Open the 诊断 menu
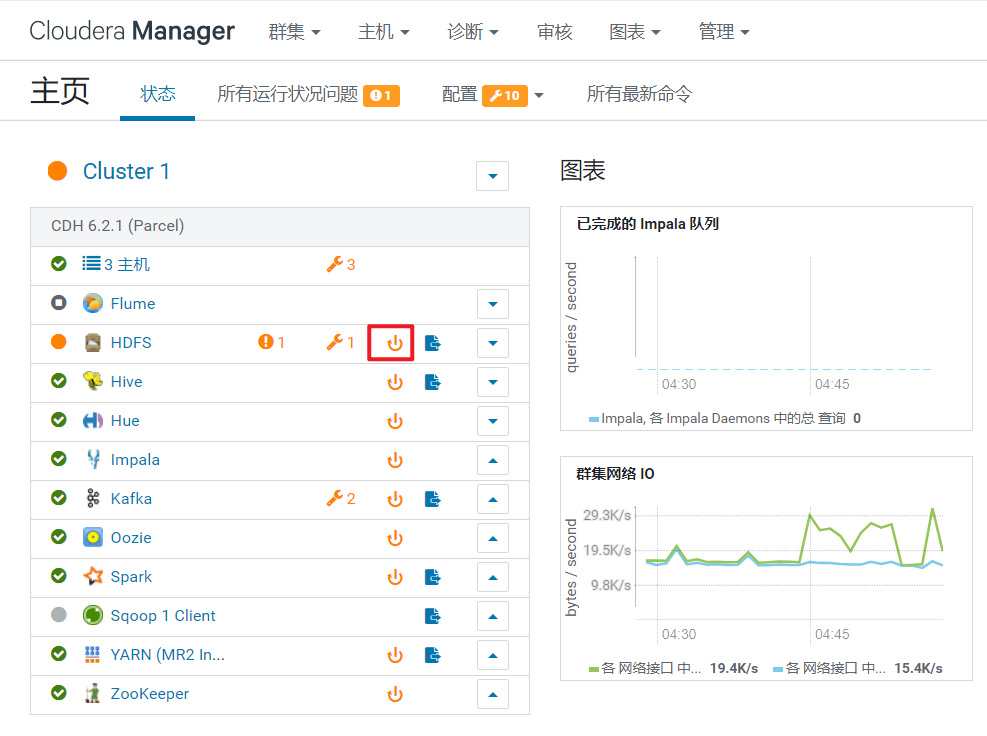 pos(473,31)
